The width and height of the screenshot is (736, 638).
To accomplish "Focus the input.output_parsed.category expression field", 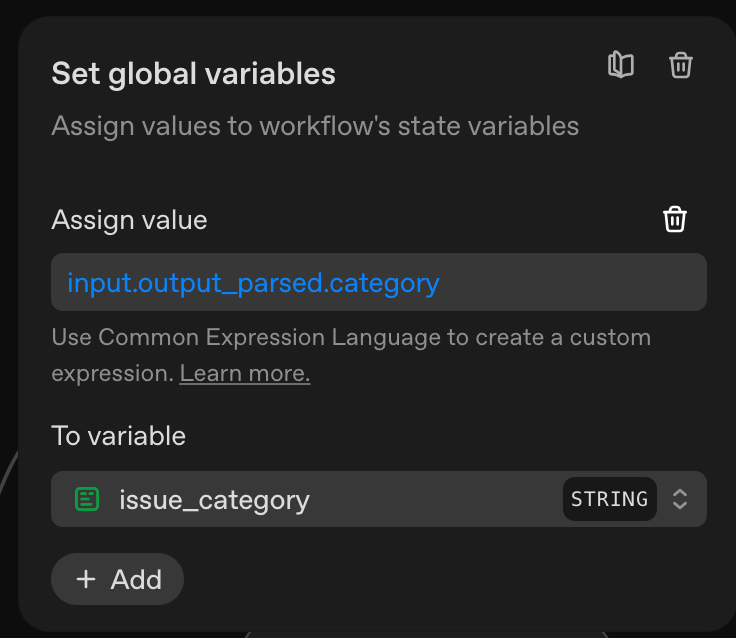I will tap(379, 283).
